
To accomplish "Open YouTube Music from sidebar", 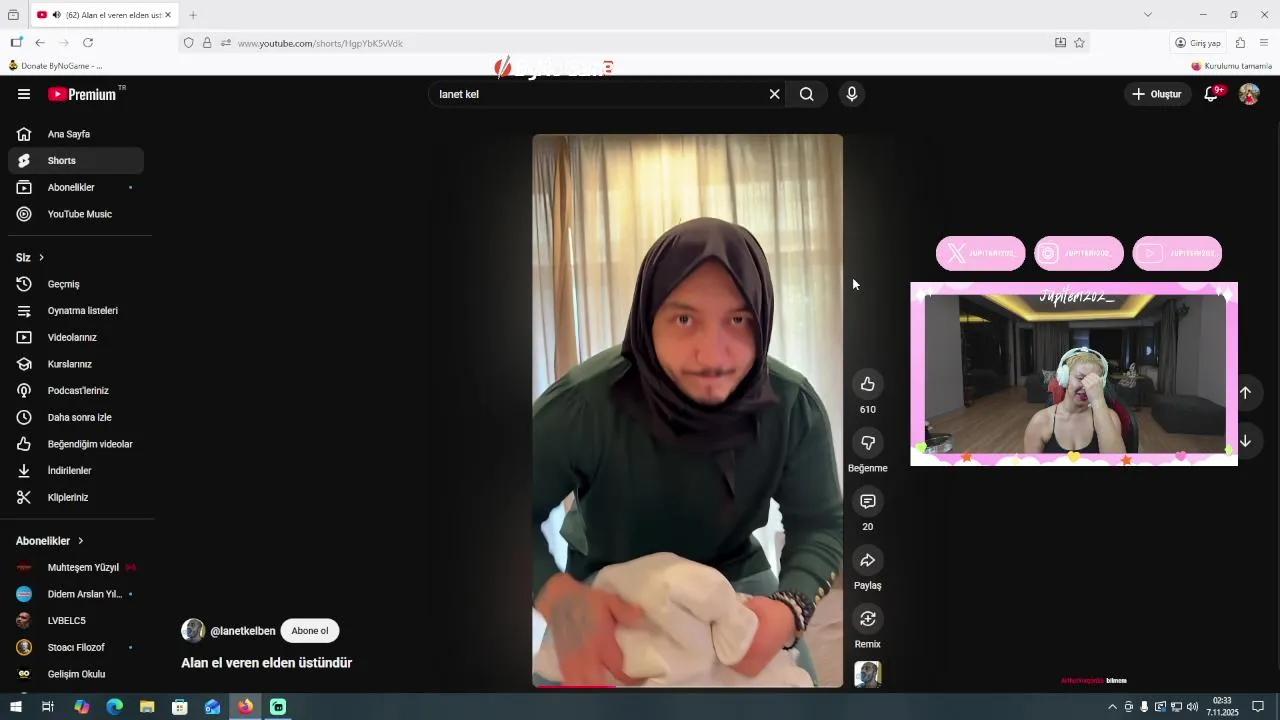I will click(76, 214).
